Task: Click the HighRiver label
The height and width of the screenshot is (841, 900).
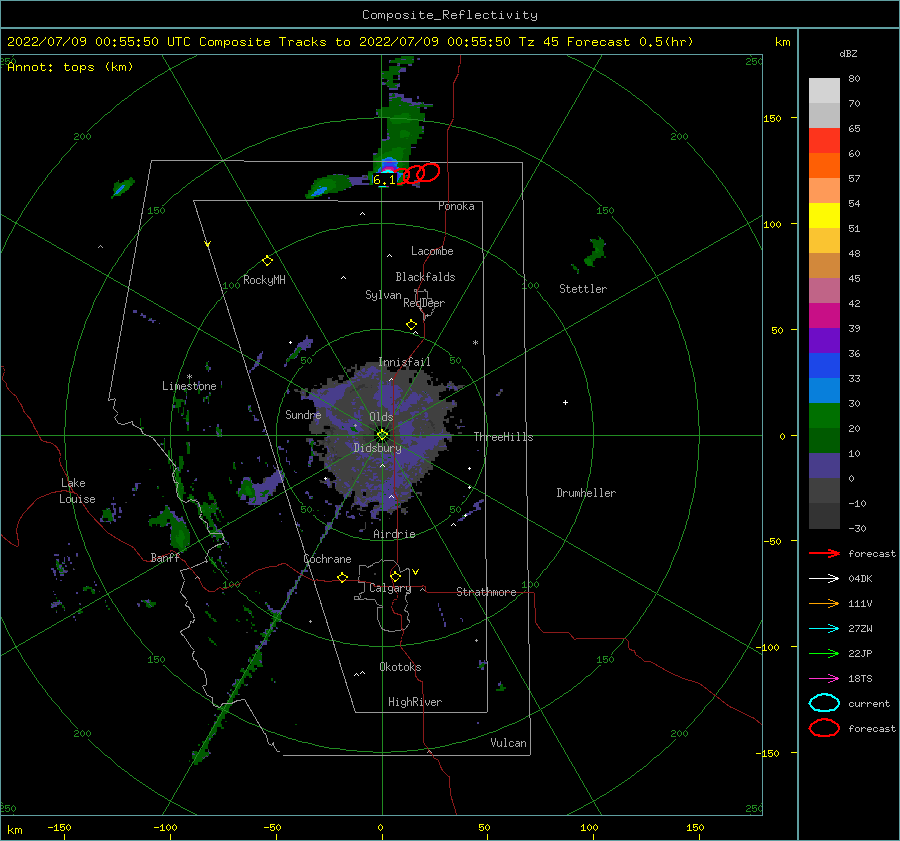Action: coord(415,702)
